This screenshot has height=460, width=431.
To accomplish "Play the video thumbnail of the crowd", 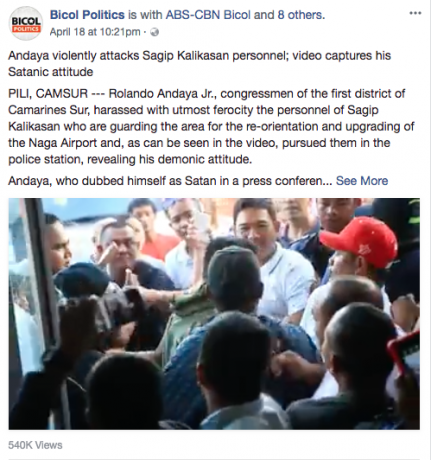I will pos(214,314).
